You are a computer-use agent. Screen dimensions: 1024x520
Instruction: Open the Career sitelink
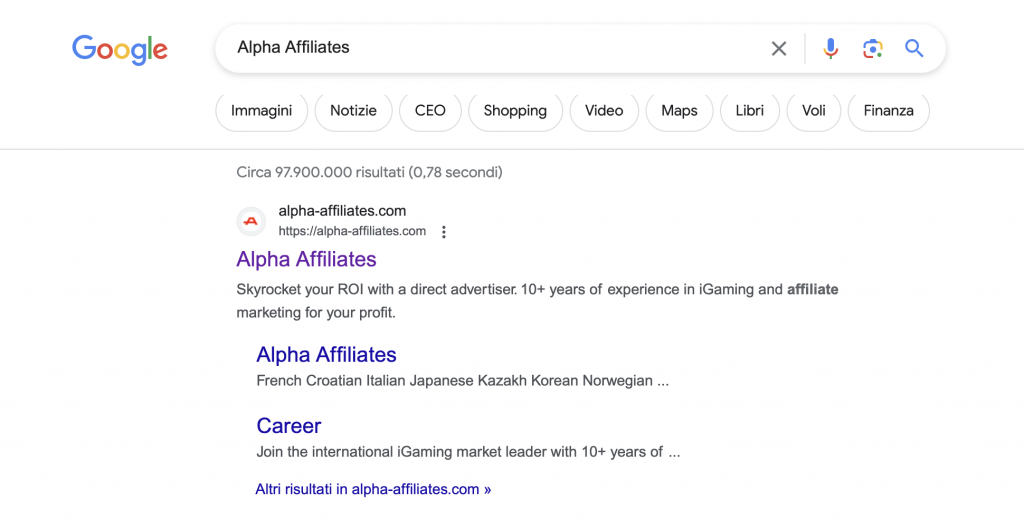point(289,426)
